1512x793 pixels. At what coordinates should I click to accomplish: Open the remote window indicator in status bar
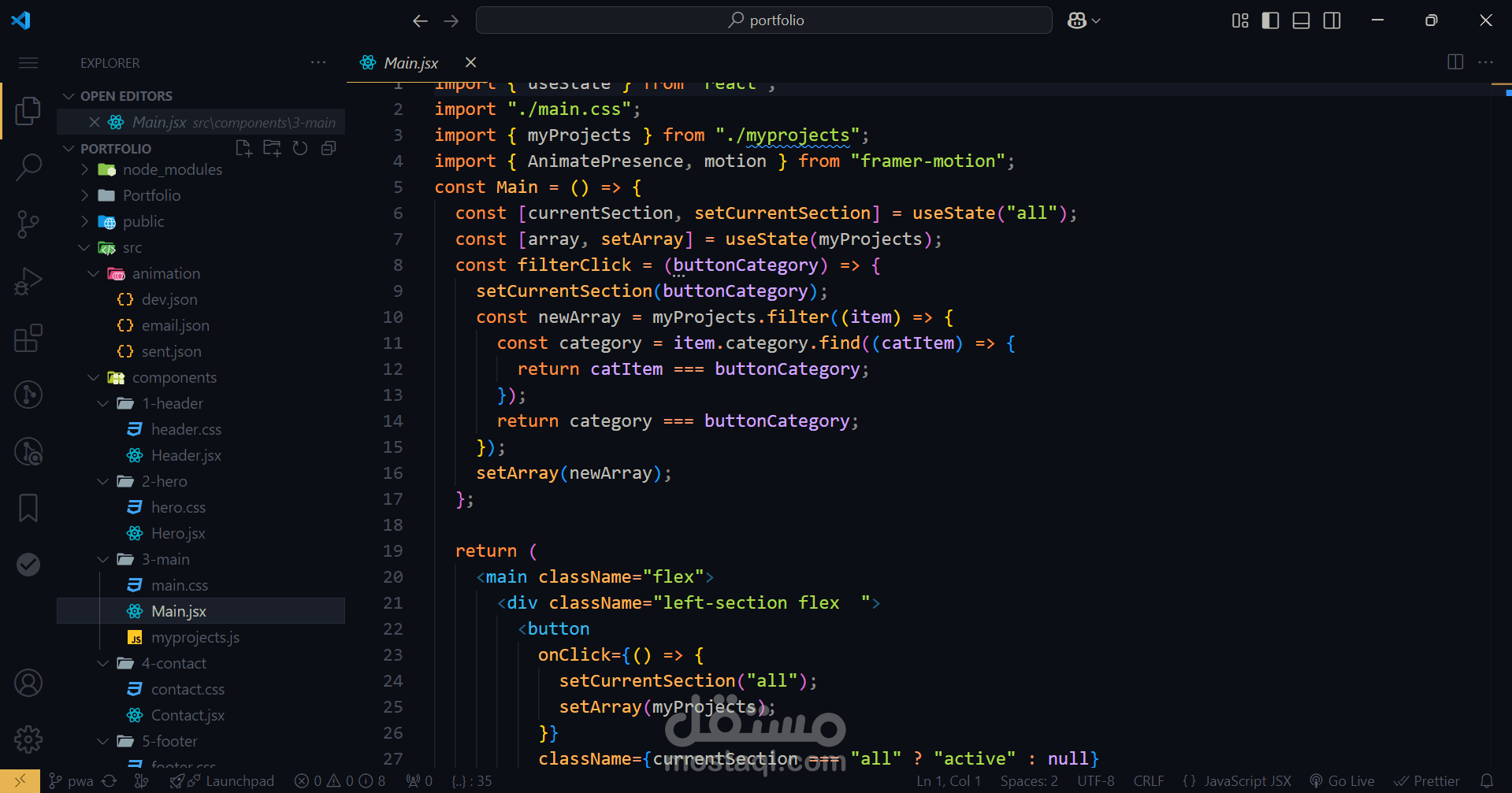(x=20, y=781)
